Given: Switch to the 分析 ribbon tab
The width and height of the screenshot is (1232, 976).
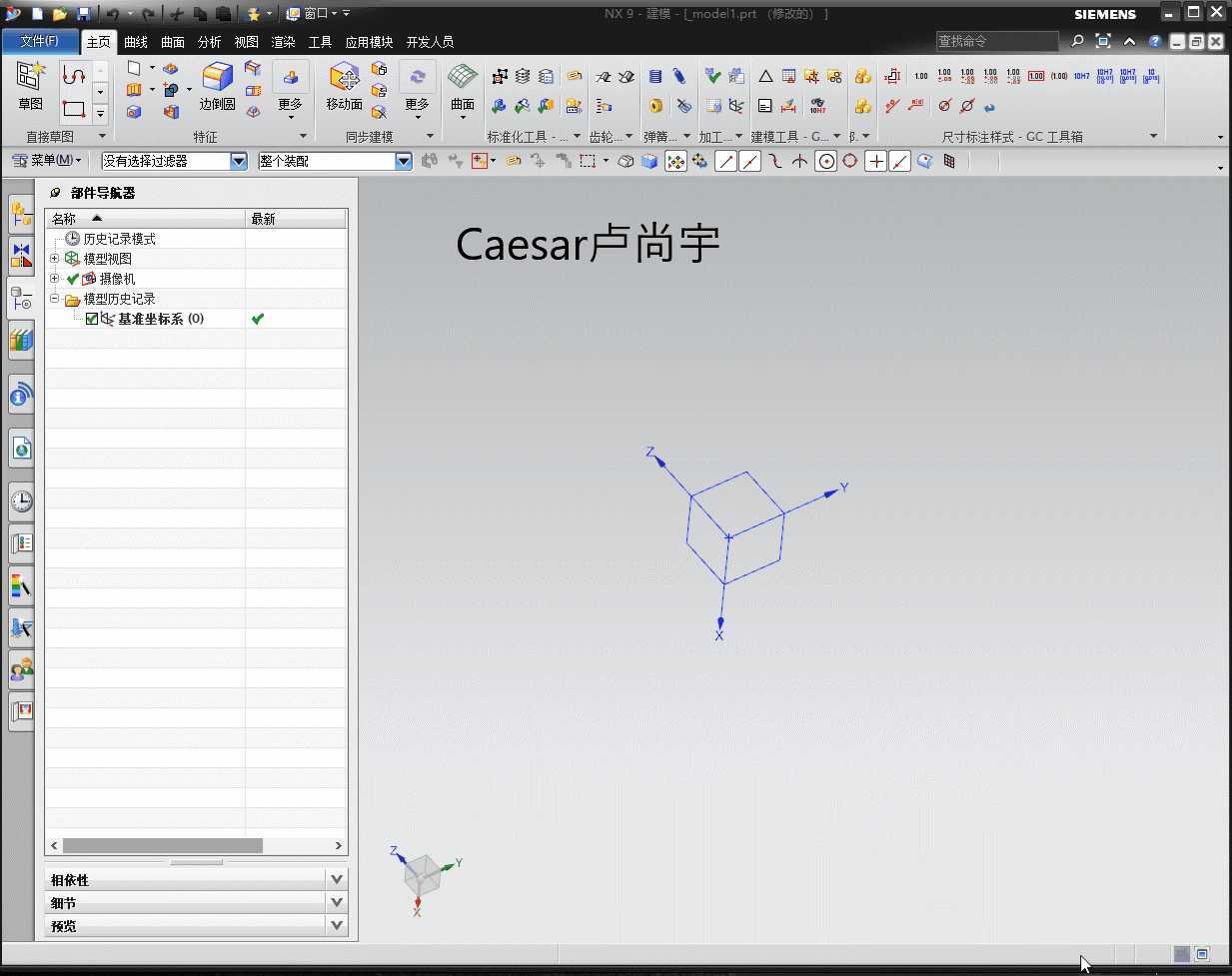Looking at the screenshot, I should 210,42.
